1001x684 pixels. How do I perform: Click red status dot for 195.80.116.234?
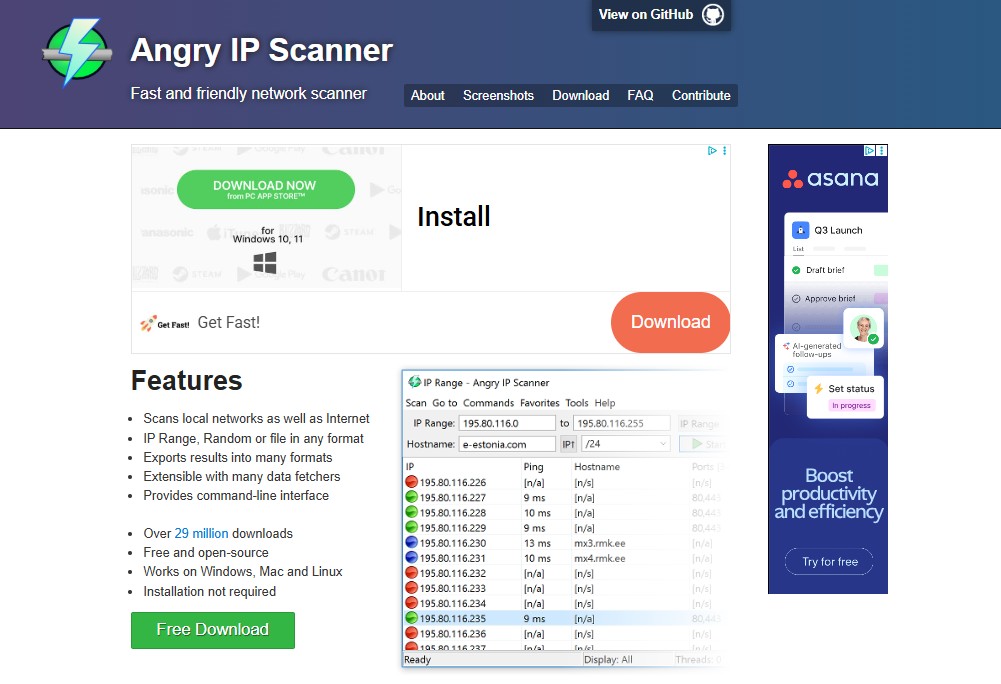click(x=411, y=603)
